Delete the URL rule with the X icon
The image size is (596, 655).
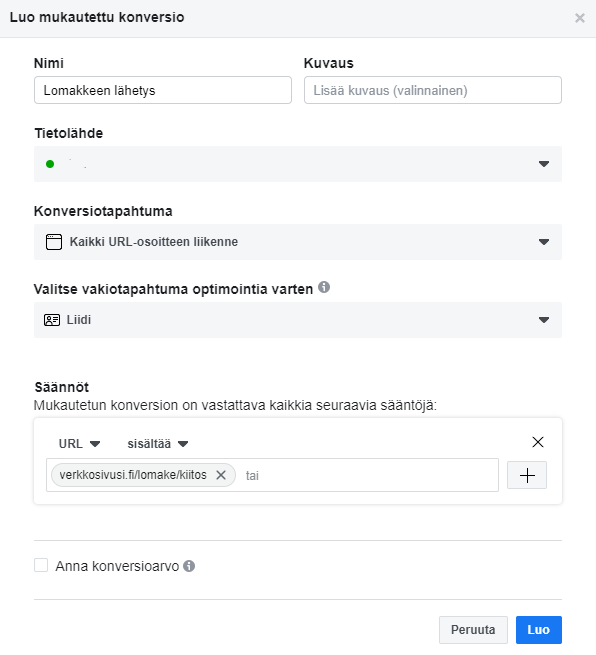coord(538,442)
